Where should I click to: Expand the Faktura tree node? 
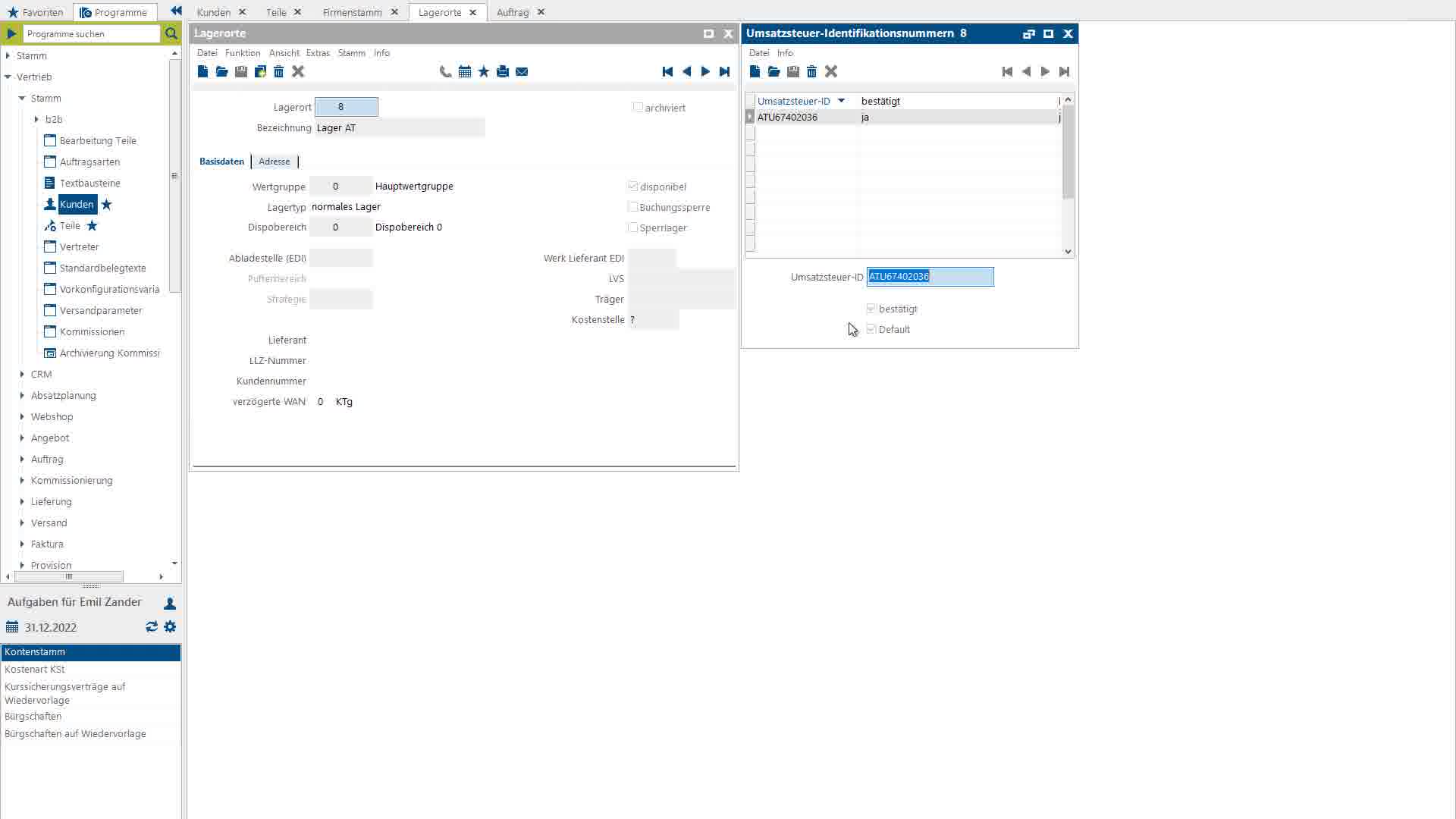(22, 544)
